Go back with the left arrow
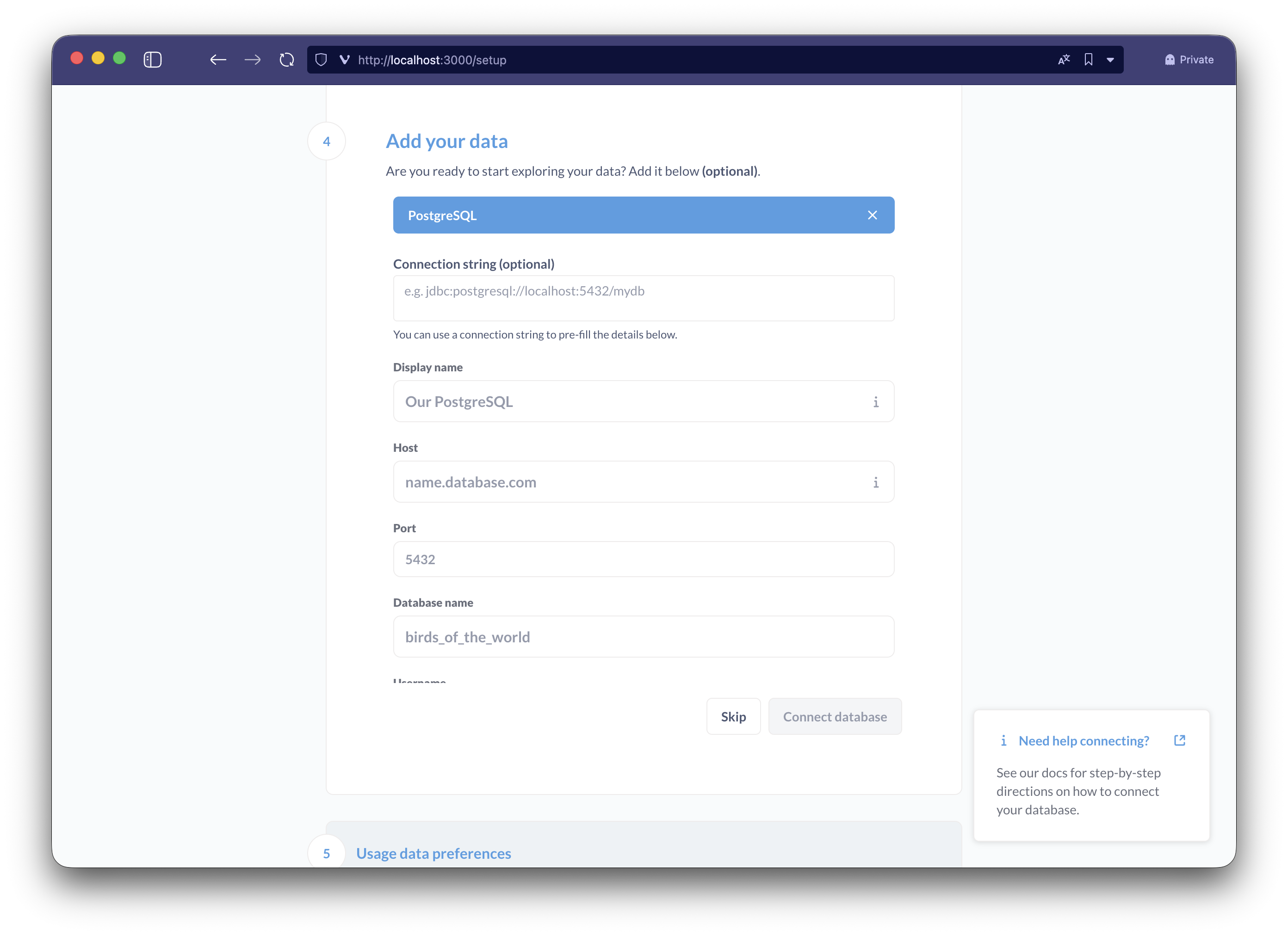This screenshot has width=1288, height=936. (218, 60)
